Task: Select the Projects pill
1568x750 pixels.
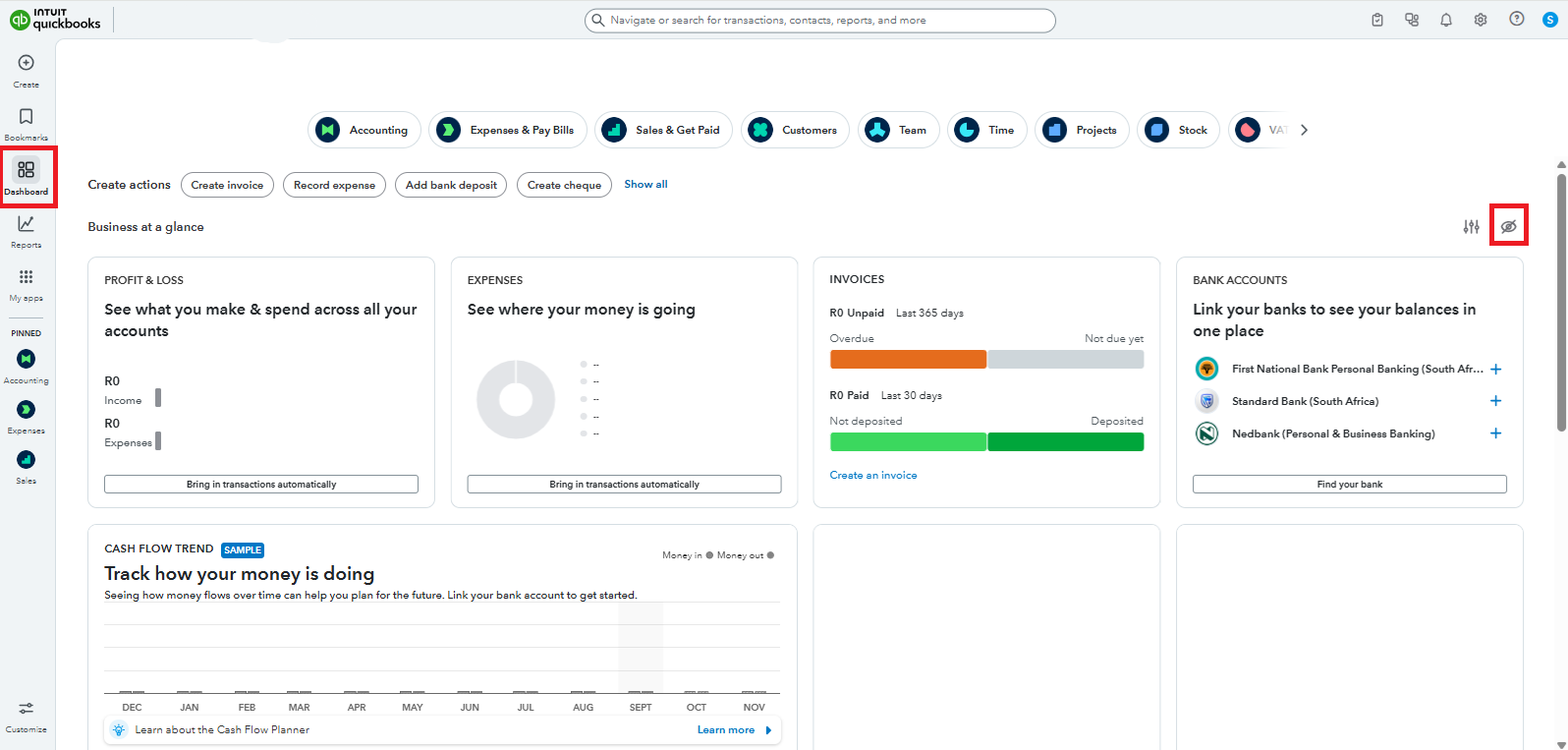Action: [x=1082, y=130]
